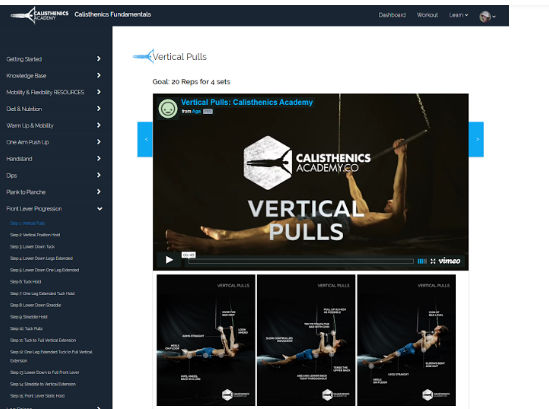549x409 pixels.
Task: Click the video title link on the player
Action: [x=247, y=102]
